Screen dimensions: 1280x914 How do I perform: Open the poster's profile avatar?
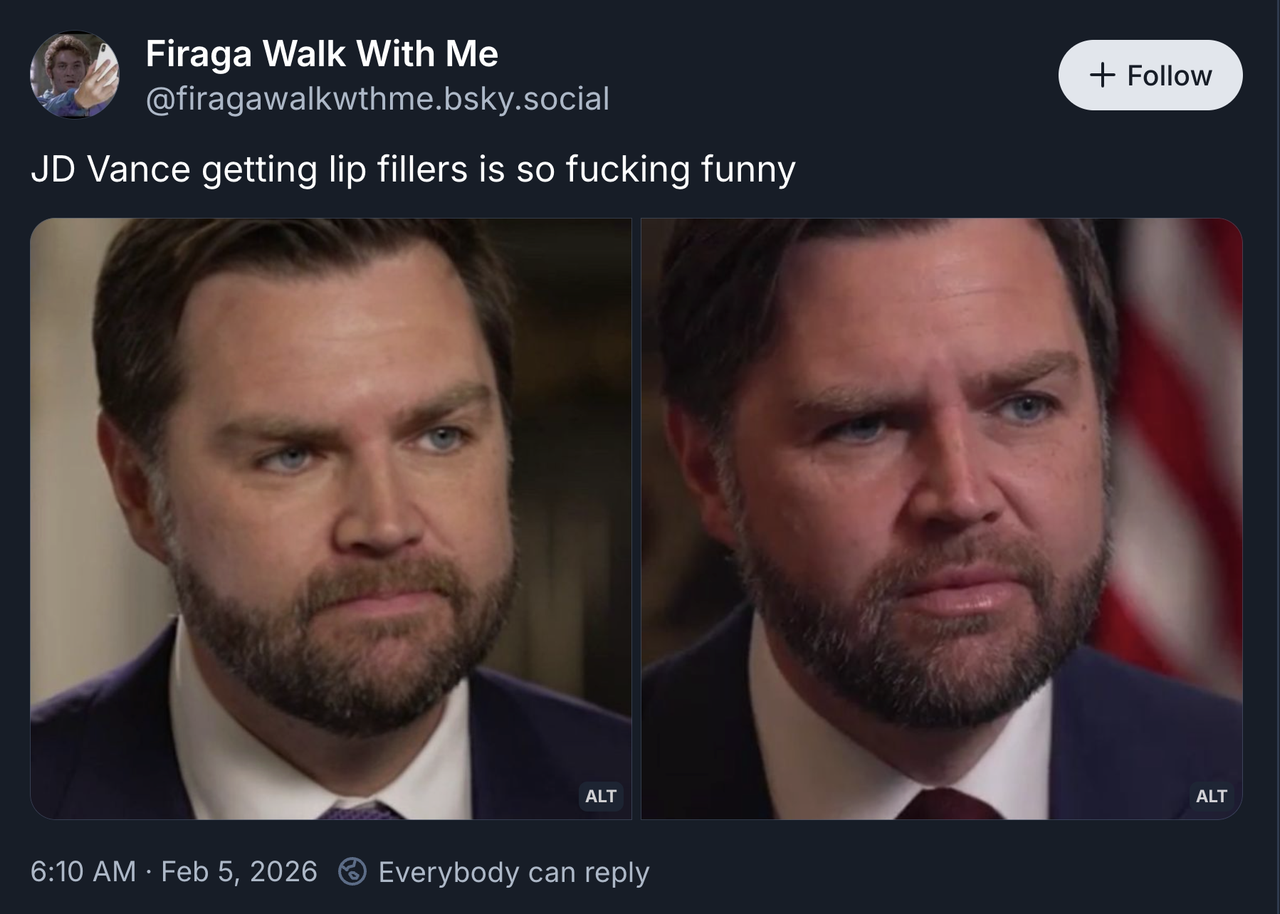pos(74,75)
